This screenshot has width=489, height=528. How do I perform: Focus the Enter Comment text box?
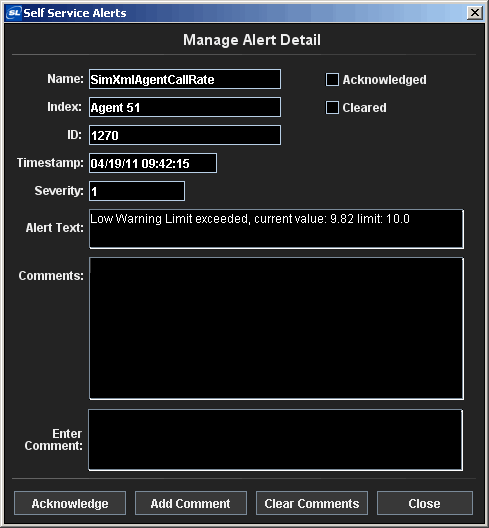pyautogui.click(x=275, y=440)
